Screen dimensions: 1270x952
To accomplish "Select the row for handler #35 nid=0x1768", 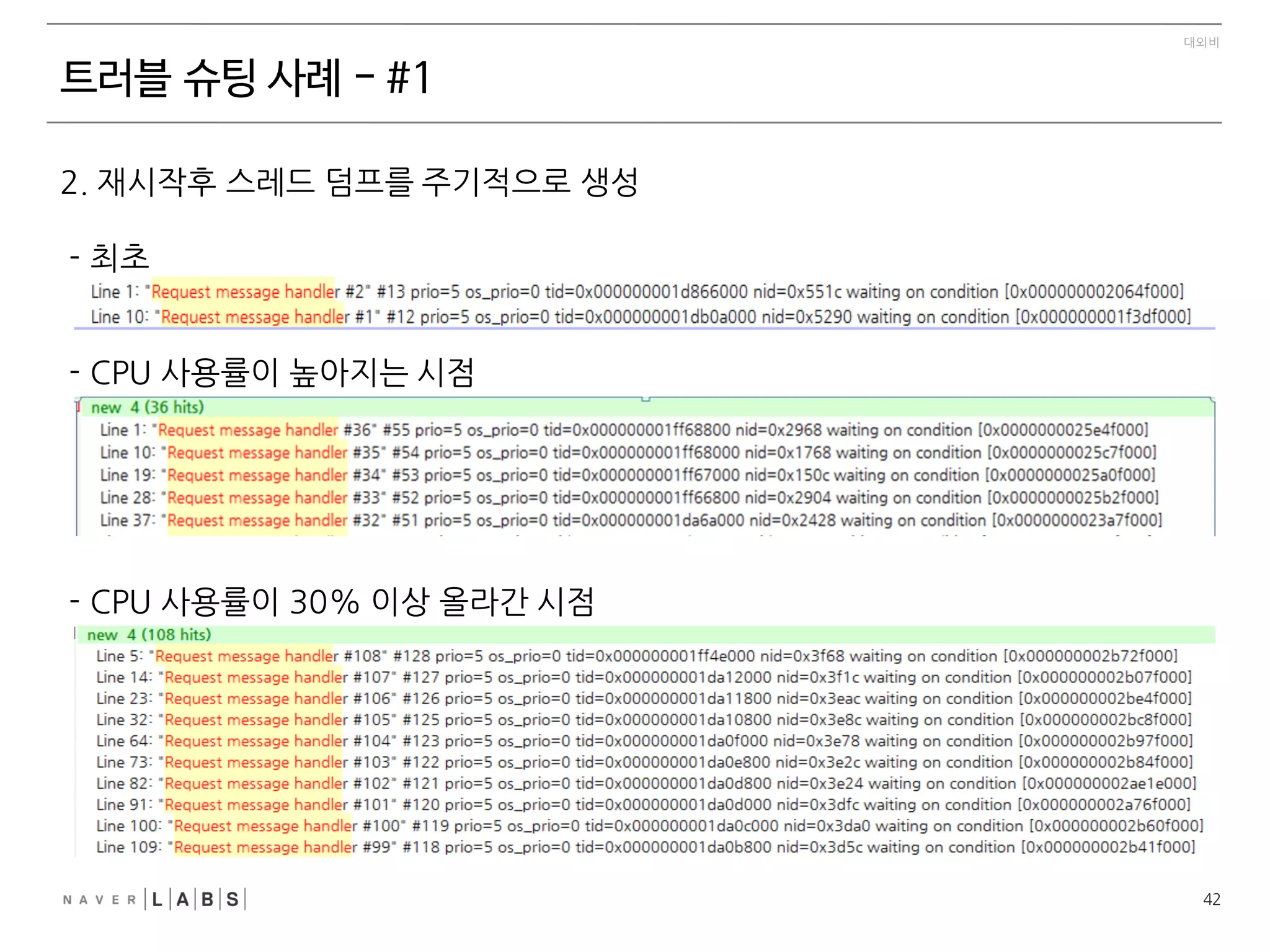I will [628, 452].
